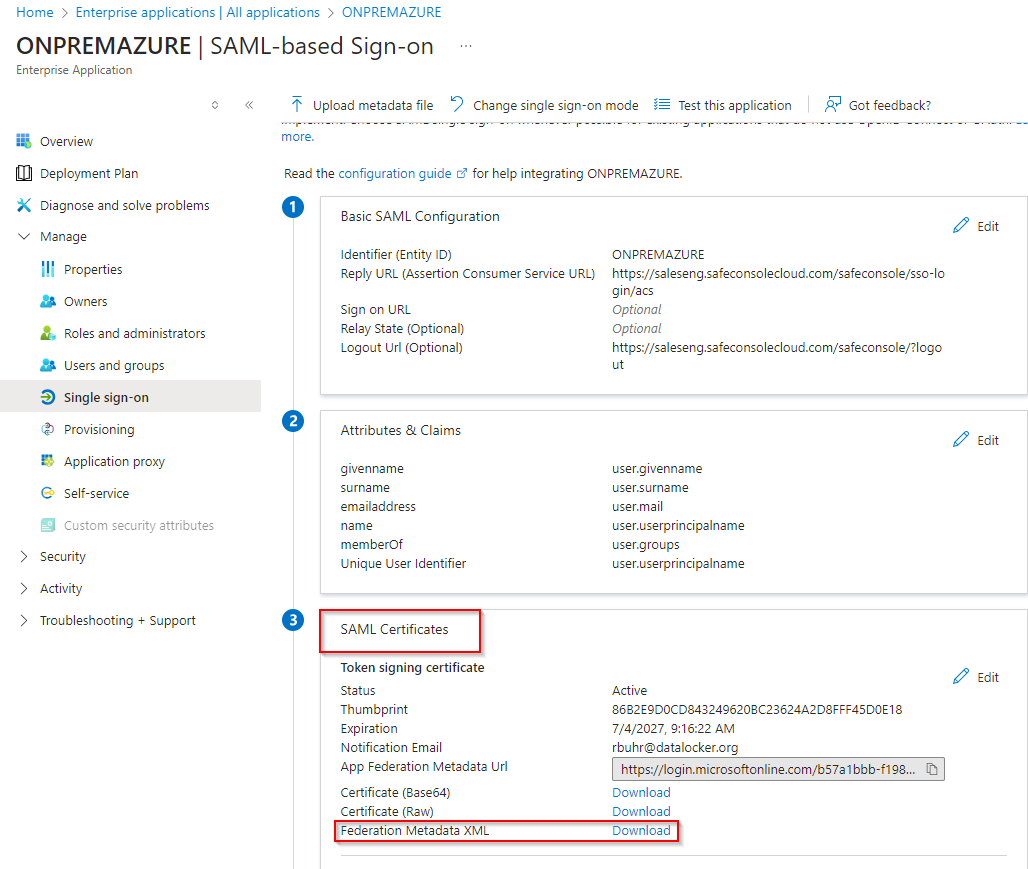Open Self-service settings
This screenshot has width=1028, height=869.
click(96, 493)
